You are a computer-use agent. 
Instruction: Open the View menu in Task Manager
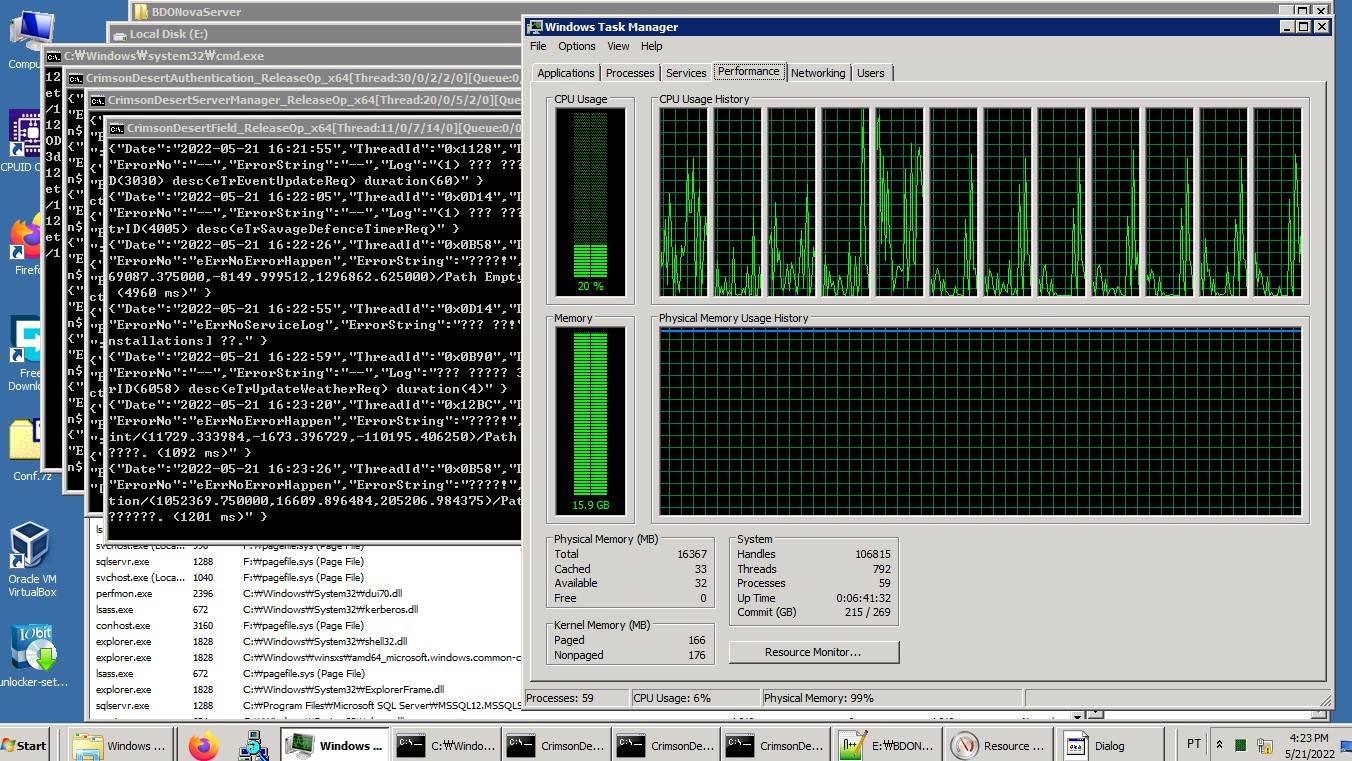(618, 46)
